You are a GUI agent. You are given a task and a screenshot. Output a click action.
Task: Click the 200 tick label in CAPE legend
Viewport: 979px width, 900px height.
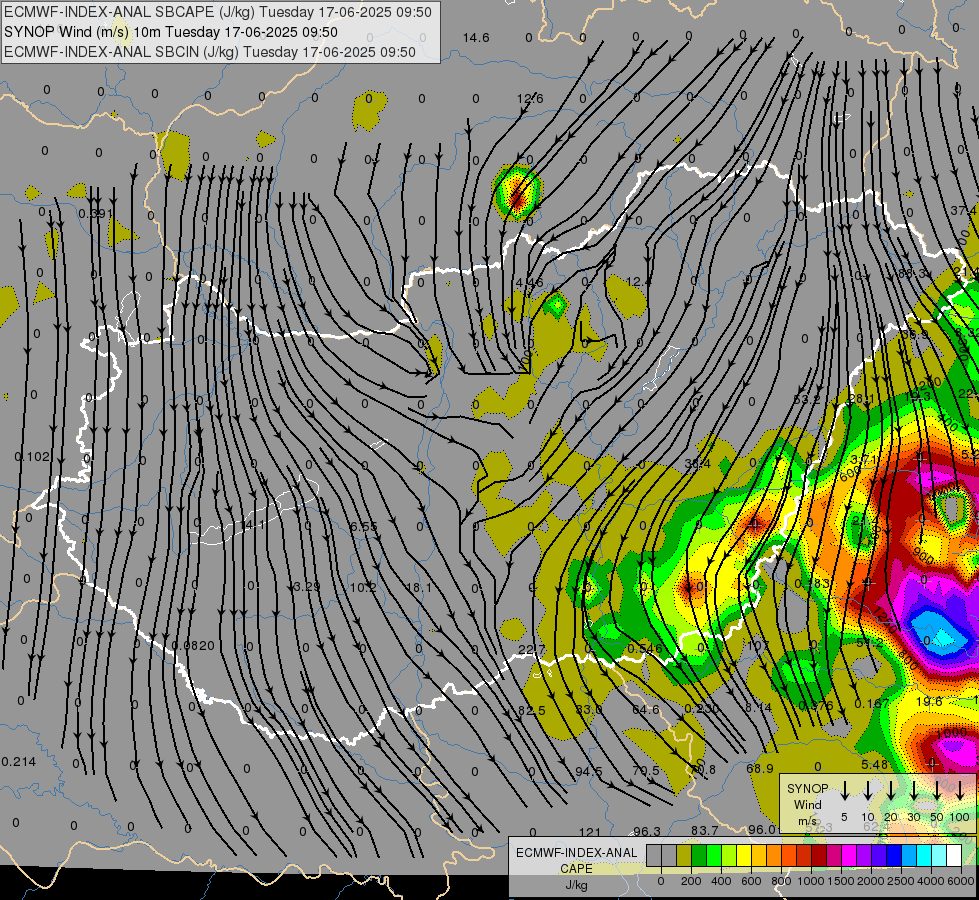pos(691,881)
